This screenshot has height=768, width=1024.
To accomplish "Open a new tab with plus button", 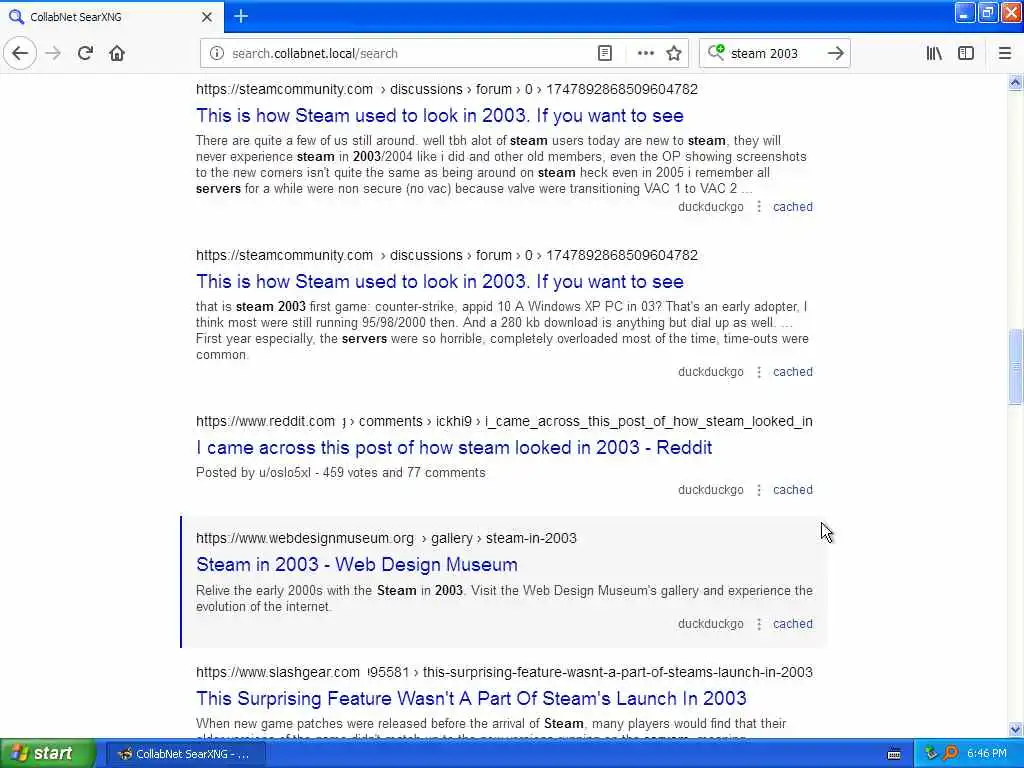I will pyautogui.click(x=241, y=16).
